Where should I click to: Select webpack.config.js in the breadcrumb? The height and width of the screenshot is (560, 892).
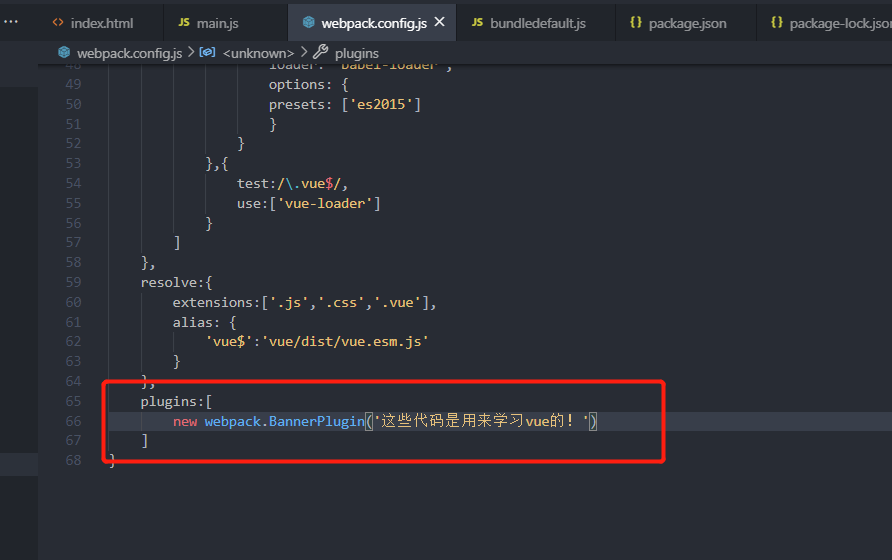coord(129,53)
